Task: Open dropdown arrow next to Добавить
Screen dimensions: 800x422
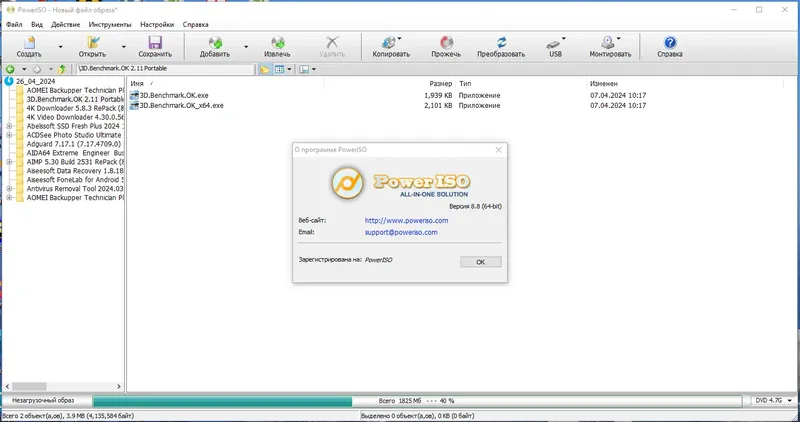Action: click(246, 47)
